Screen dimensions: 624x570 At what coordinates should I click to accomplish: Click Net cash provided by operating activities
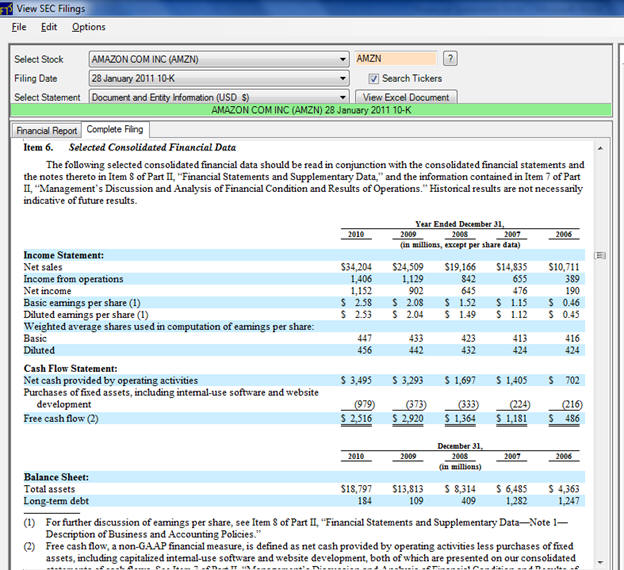pyautogui.click(x=111, y=380)
